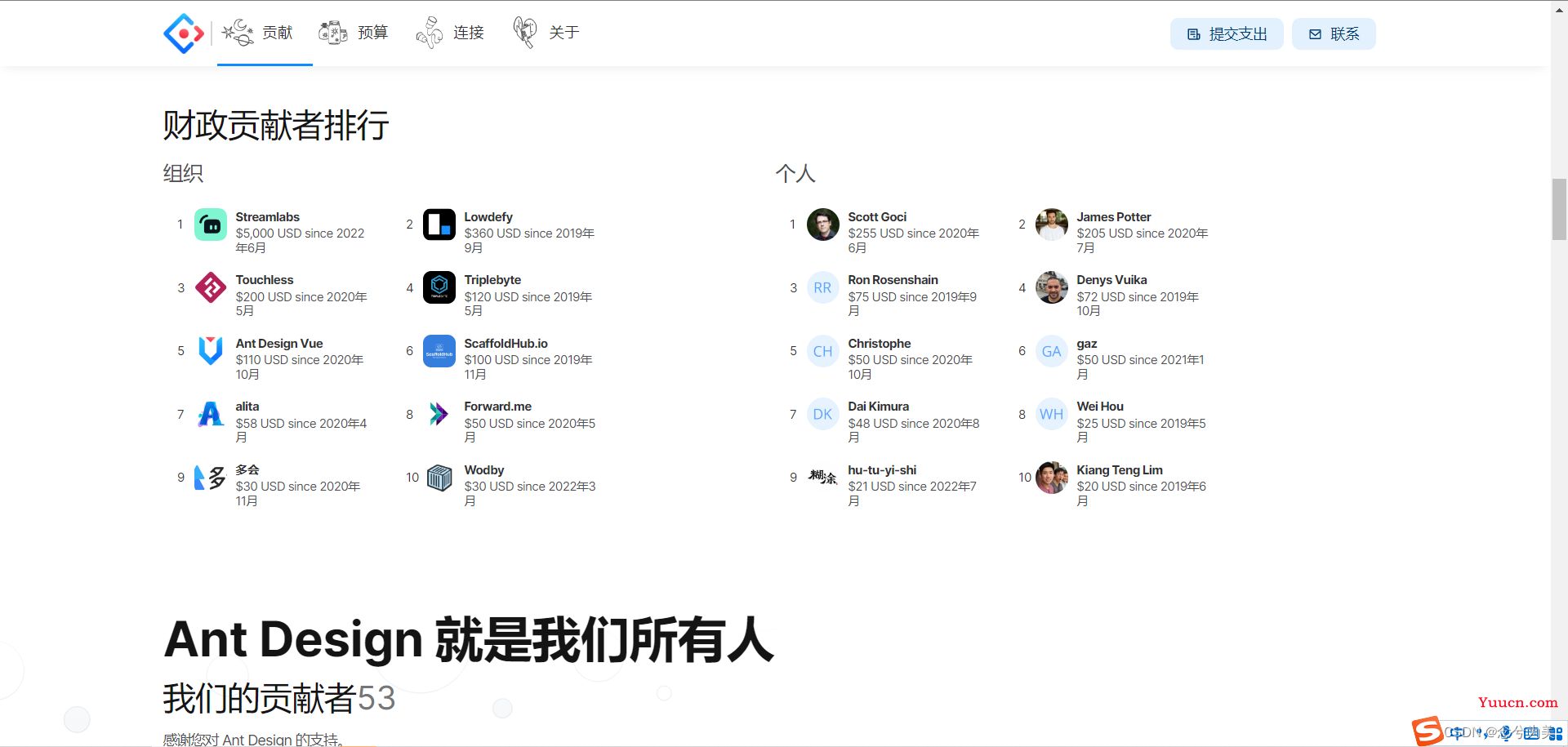The image size is (1568, 747).
Task: Open the Christophe name link
Action: (880, 344)
